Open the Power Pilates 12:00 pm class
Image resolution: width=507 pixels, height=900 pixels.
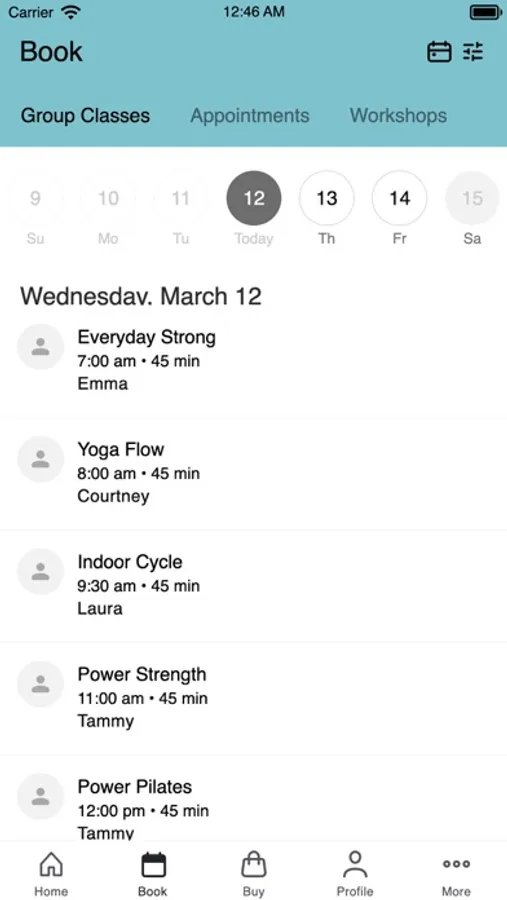click(x=253, y=798)
